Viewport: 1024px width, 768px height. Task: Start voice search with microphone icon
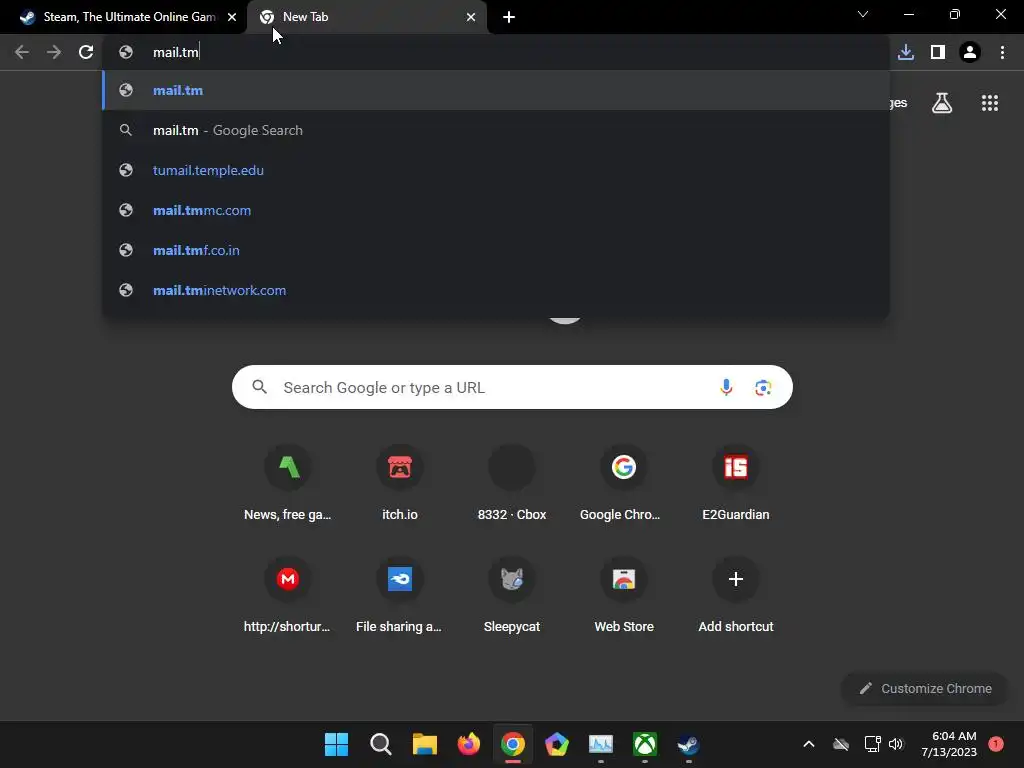(x=726, y=387)
